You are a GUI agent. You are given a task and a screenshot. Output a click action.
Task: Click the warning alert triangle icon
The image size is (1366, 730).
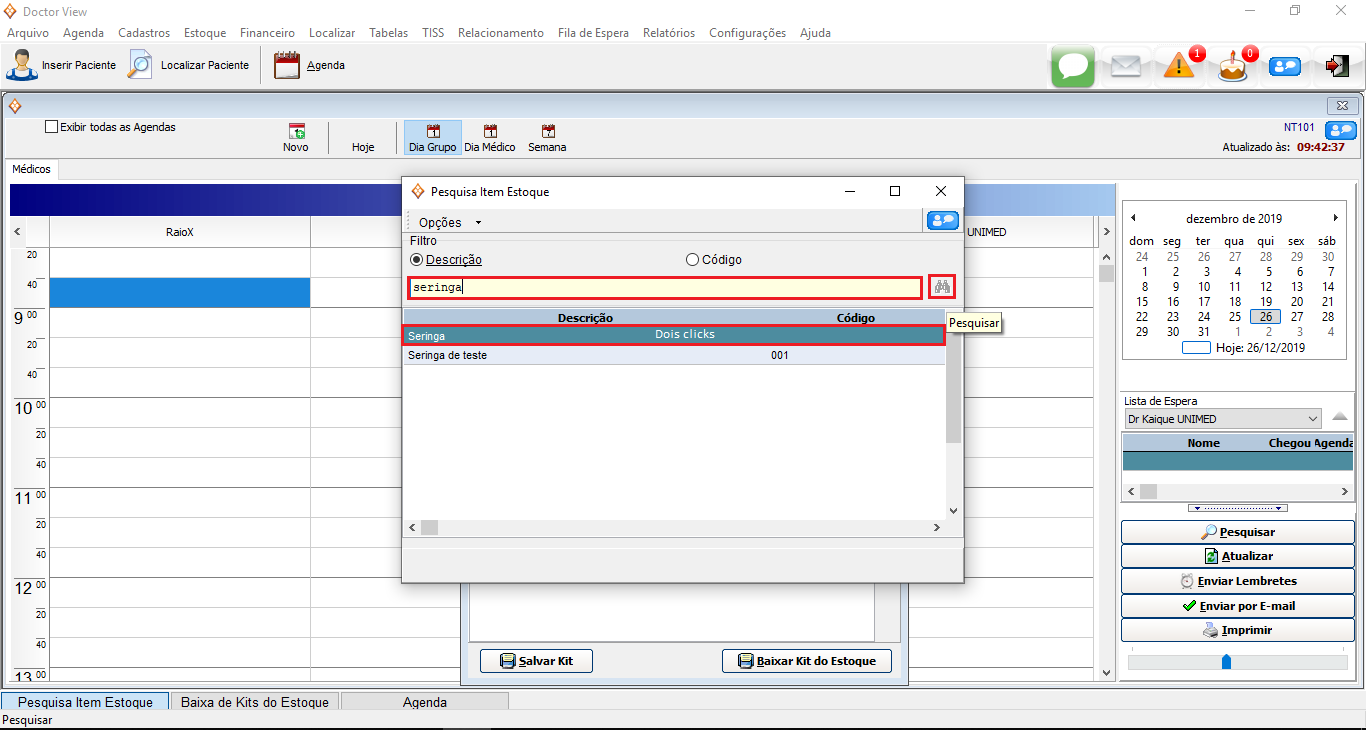(1179, 67)
